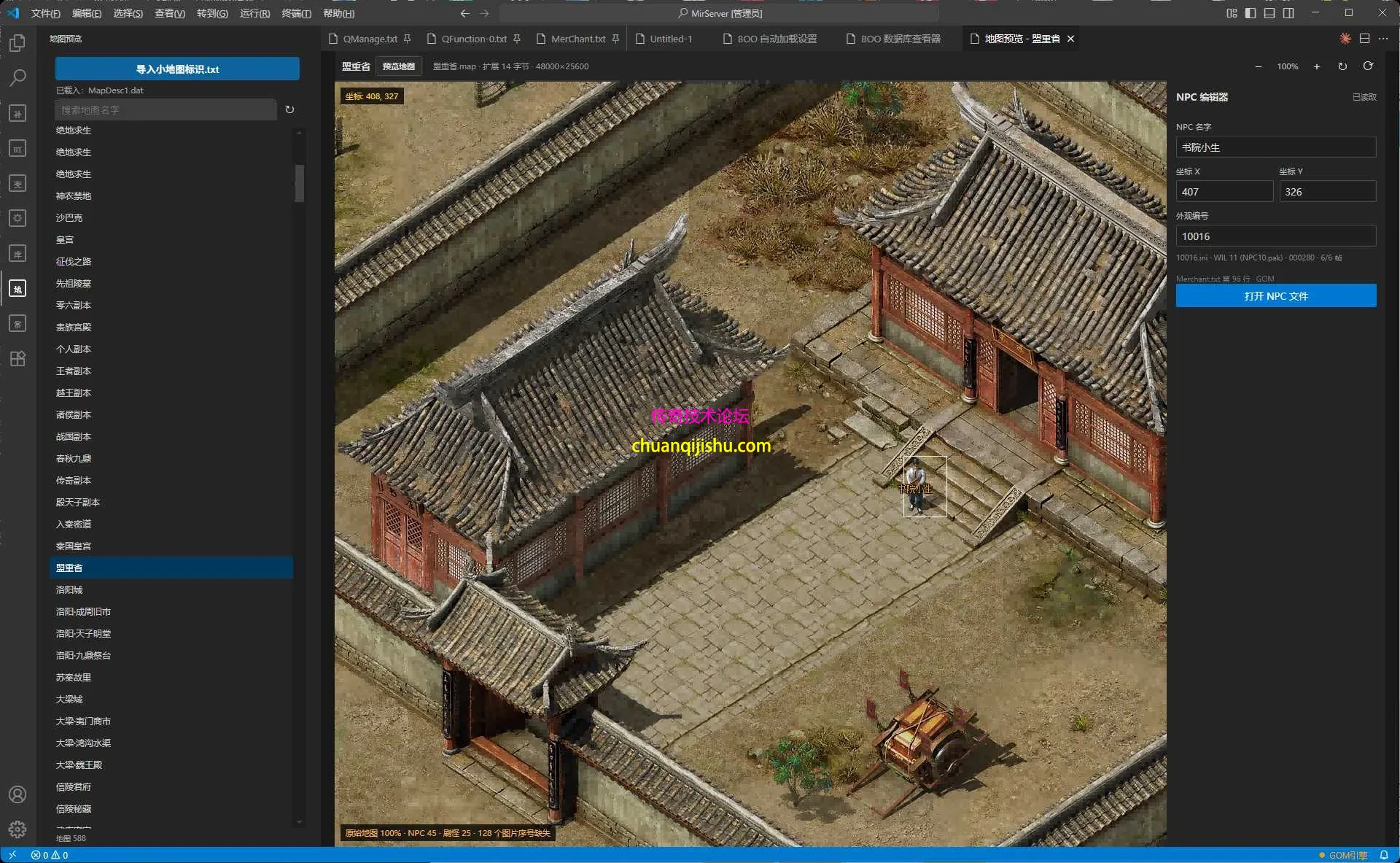Viewport: 1400px width, 863px height.
Task: Click the 坐标 X field showing 407
Action: (1224, 192)
